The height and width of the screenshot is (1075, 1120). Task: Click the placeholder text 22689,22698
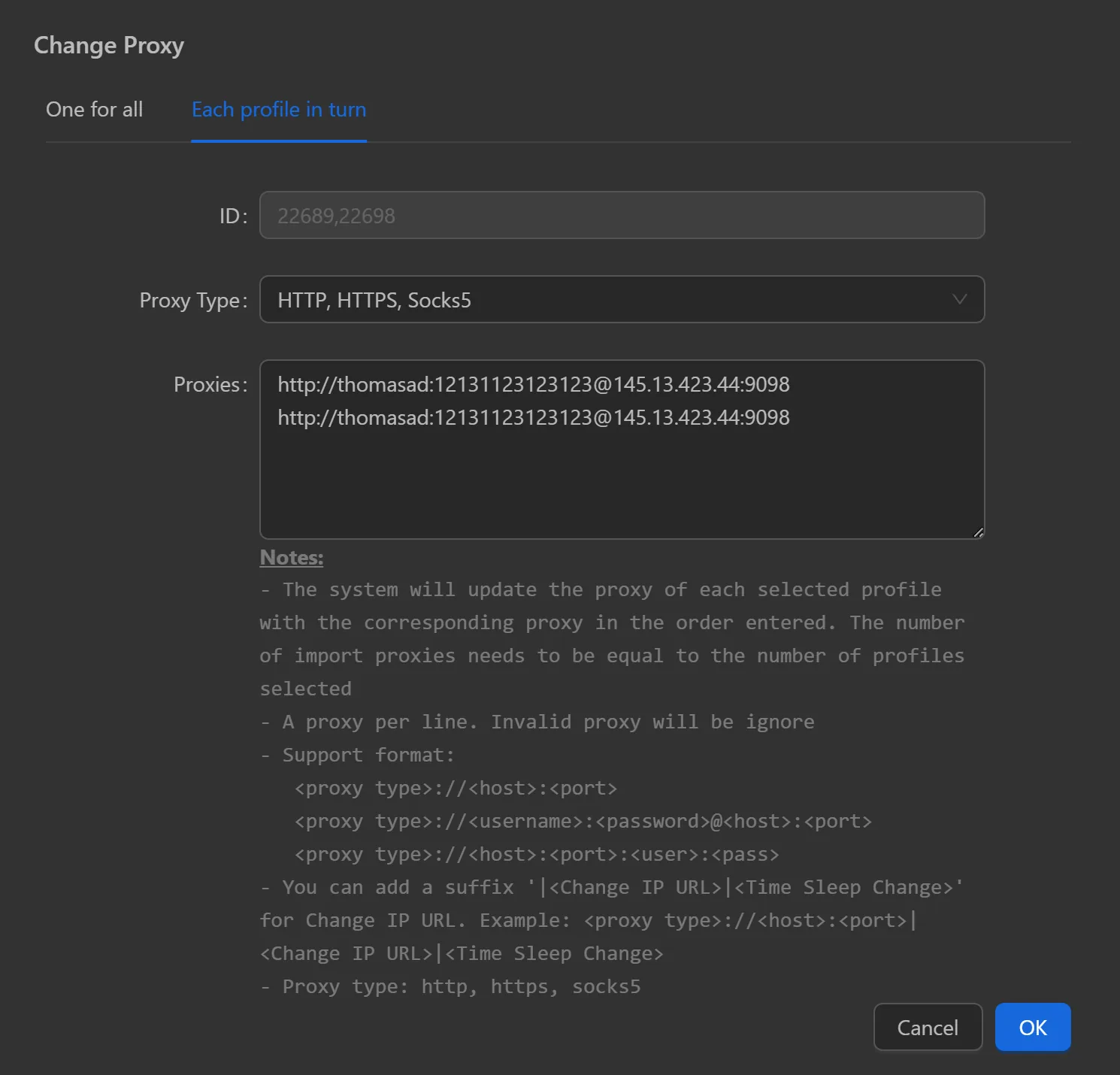[x=335, y=215]
